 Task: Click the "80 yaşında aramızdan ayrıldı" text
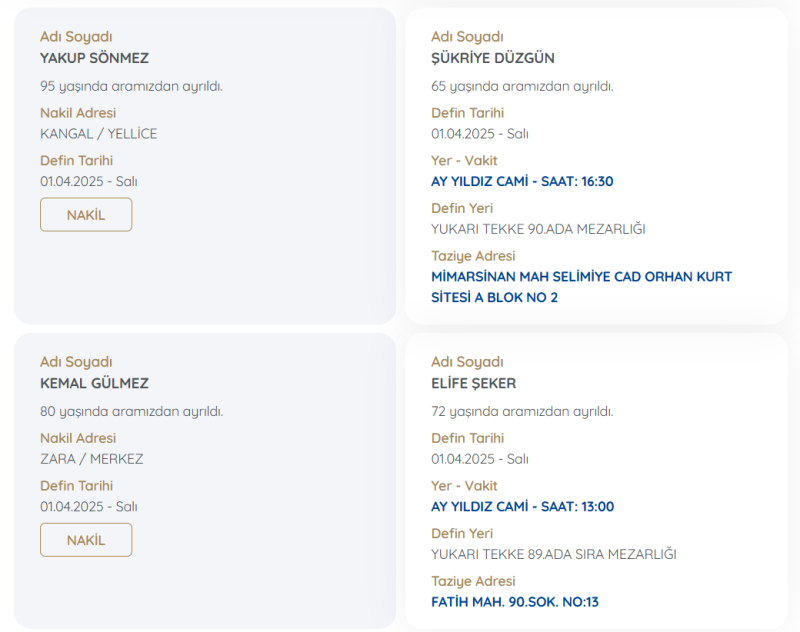click(x=131, y=411)
